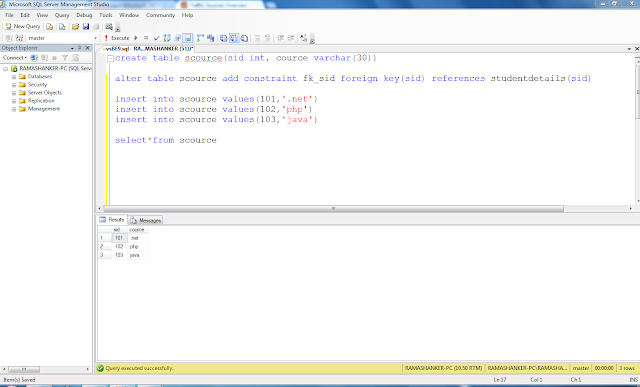Open the Community menu
Screen dimensions: 640x387
tap(160, 15)
